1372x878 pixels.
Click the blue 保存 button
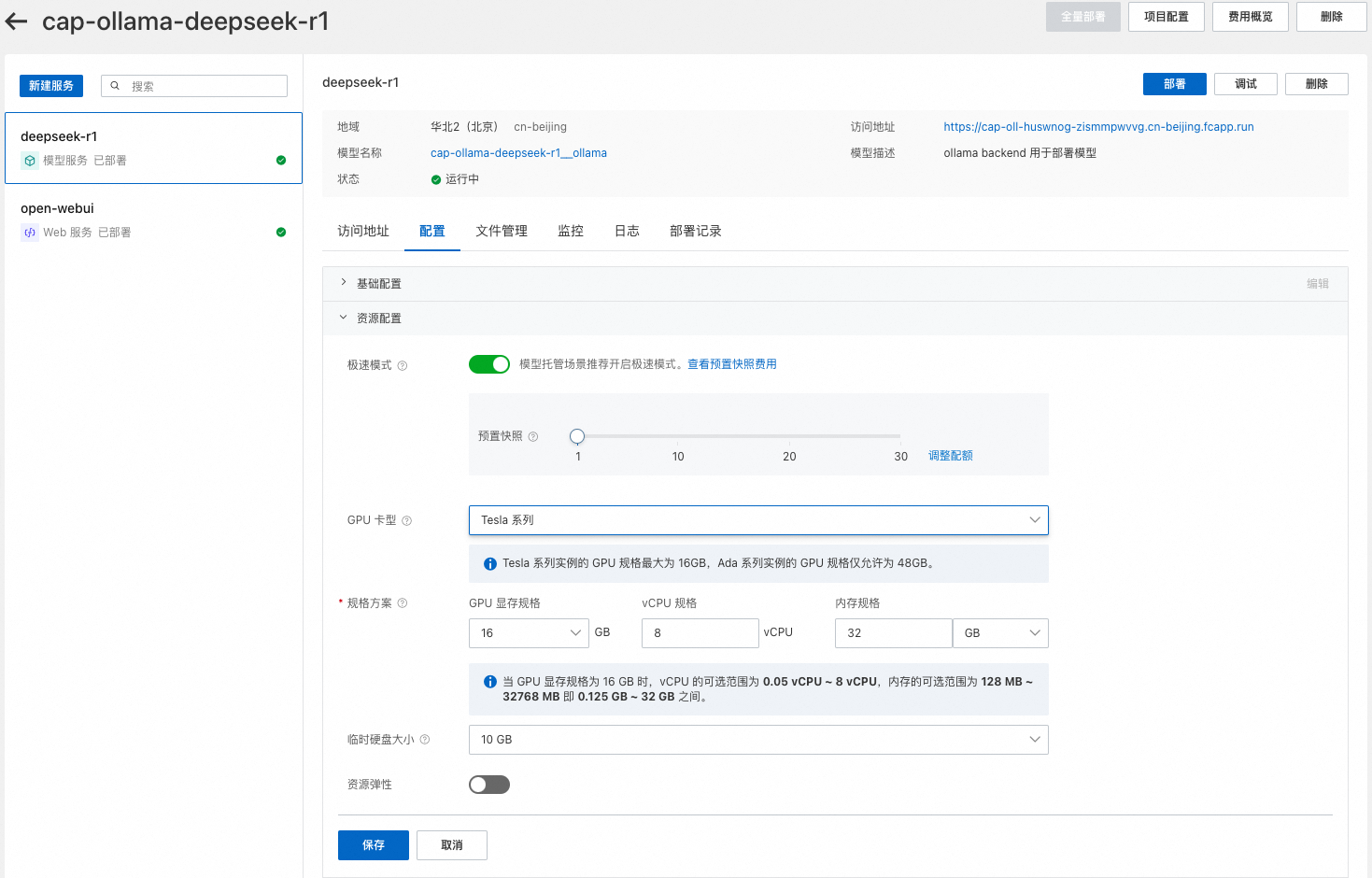(373, 845)
